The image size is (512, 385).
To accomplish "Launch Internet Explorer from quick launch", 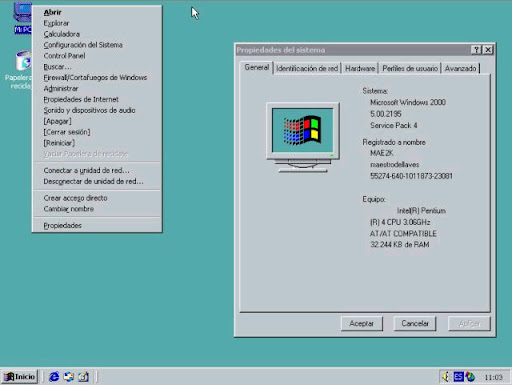I will pos(54,377).
